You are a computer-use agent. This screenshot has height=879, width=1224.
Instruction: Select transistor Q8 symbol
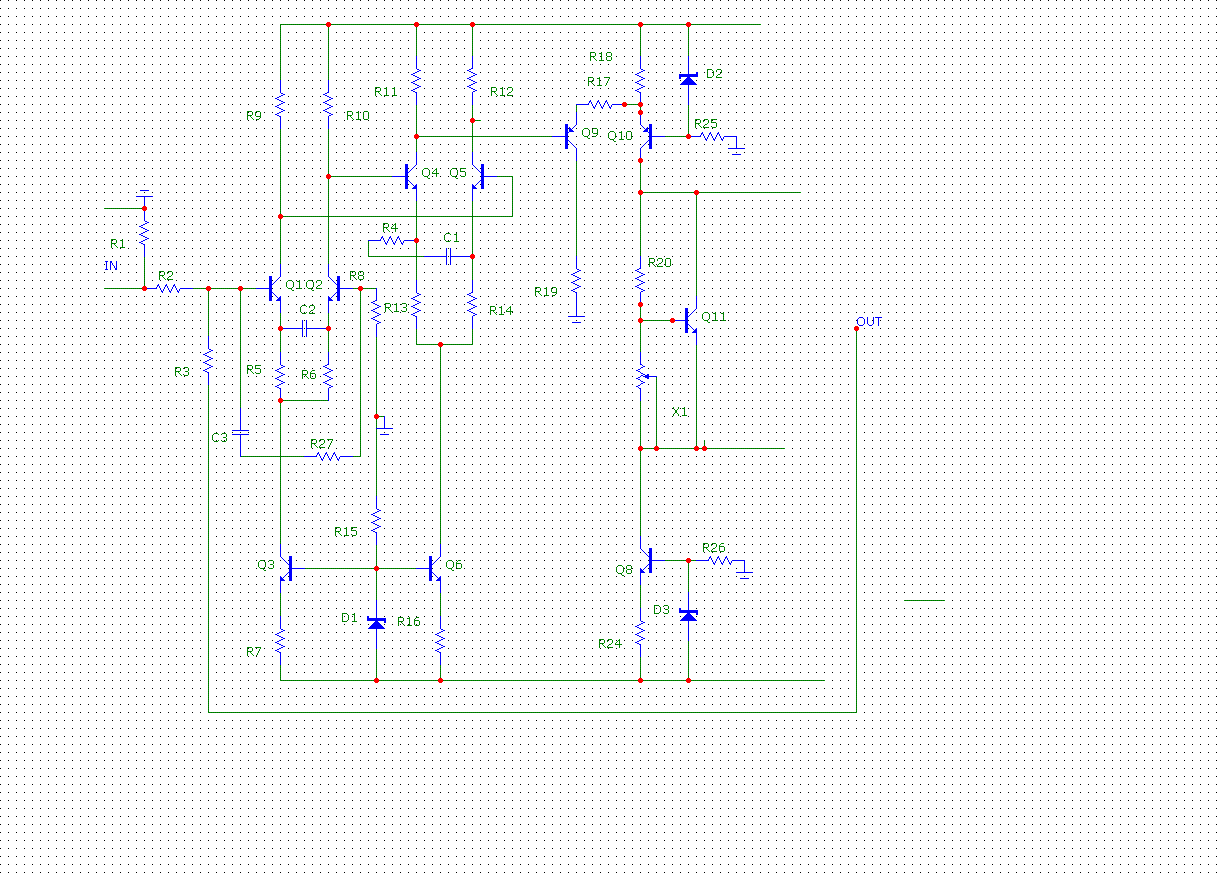coord(646,560)
